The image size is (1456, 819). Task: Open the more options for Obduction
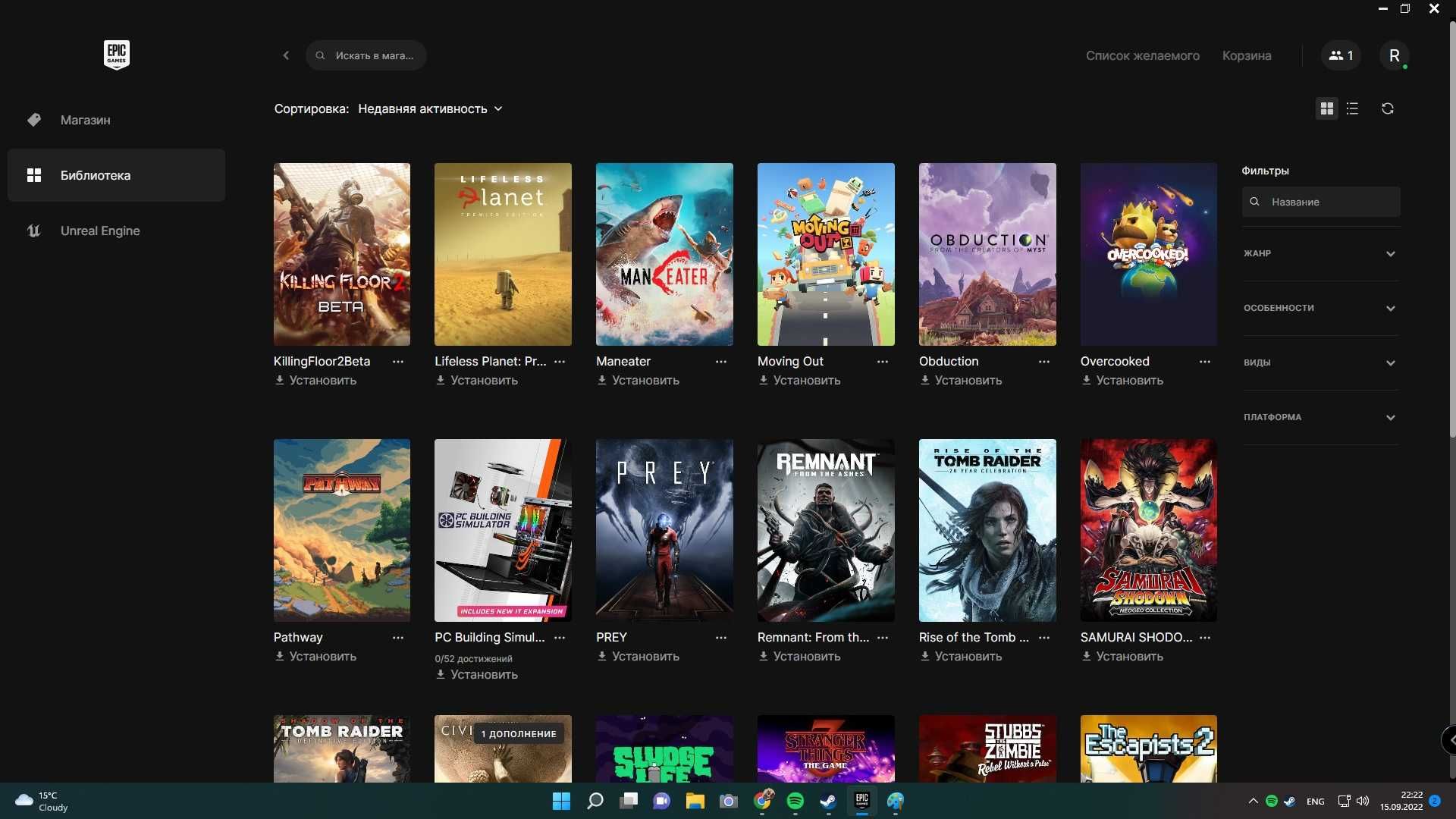point(1044,362)
